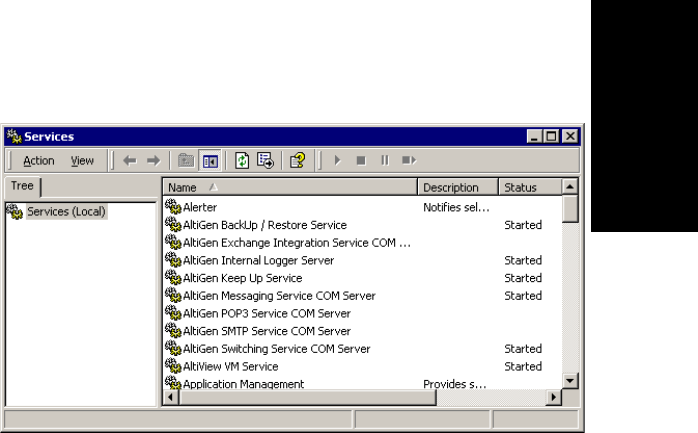Click Started status of AltiGen Keep Up Service
The image size is (698, 433).
click(523, 278)
